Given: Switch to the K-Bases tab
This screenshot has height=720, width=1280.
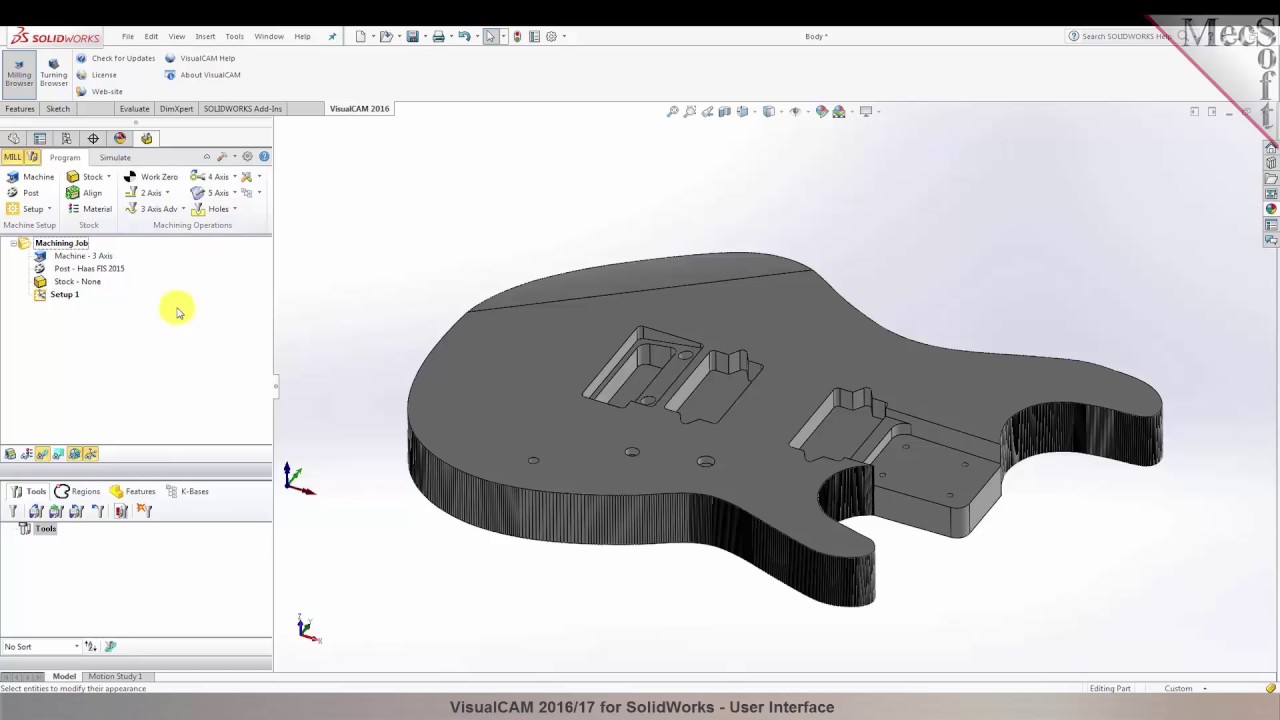Looking at the screenshot, I should click(187, 491).
